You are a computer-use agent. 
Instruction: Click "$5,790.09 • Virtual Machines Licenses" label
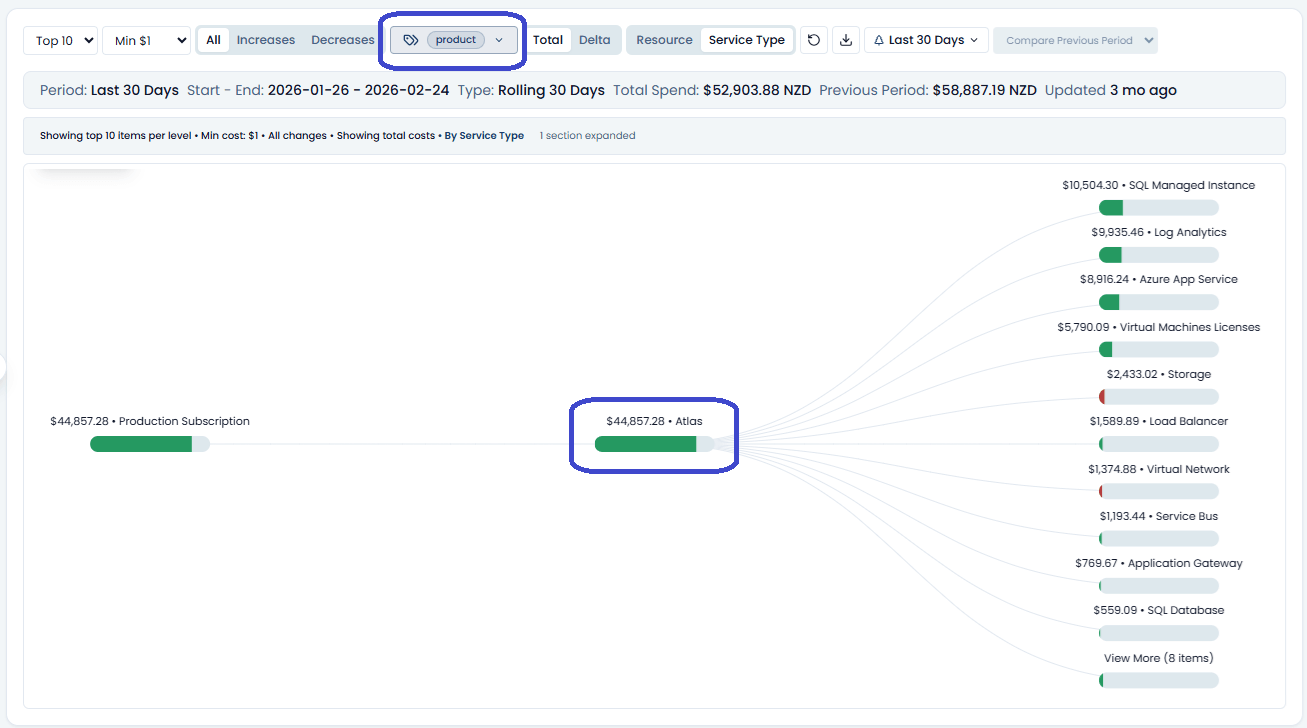1159,327
